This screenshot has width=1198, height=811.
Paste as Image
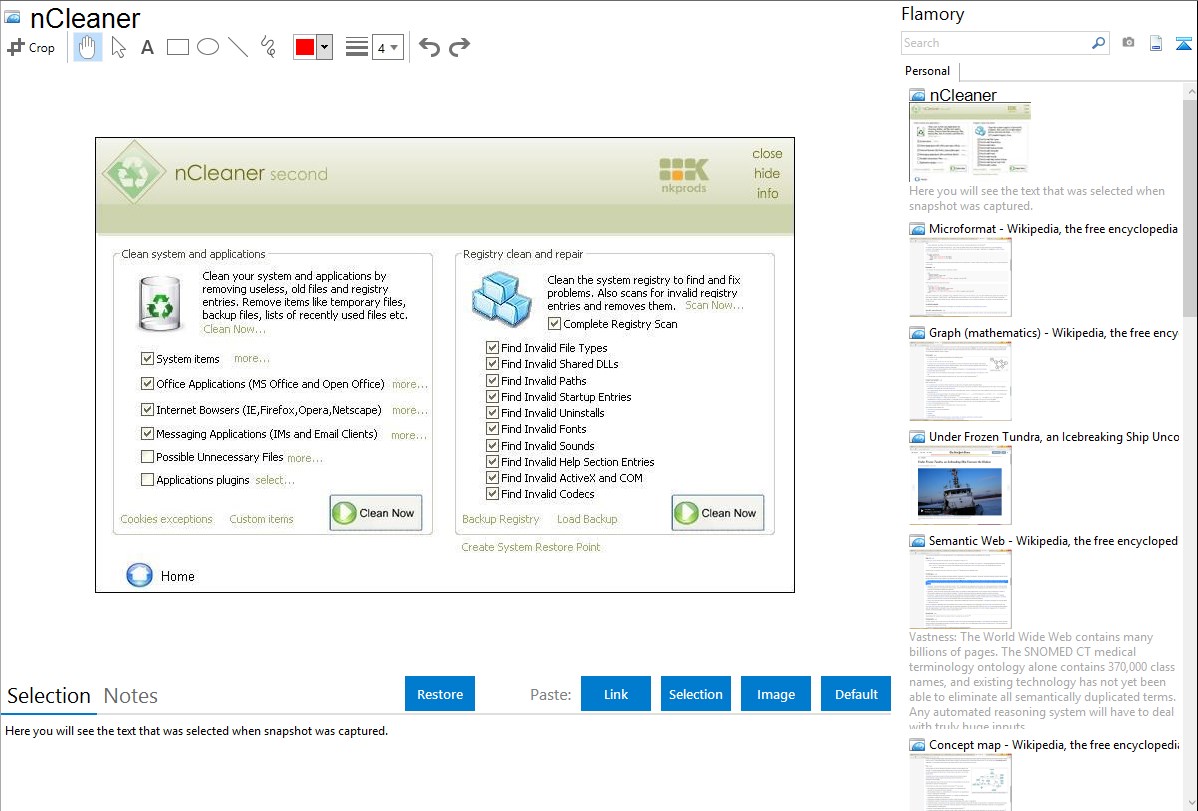(x=776, y=694)
